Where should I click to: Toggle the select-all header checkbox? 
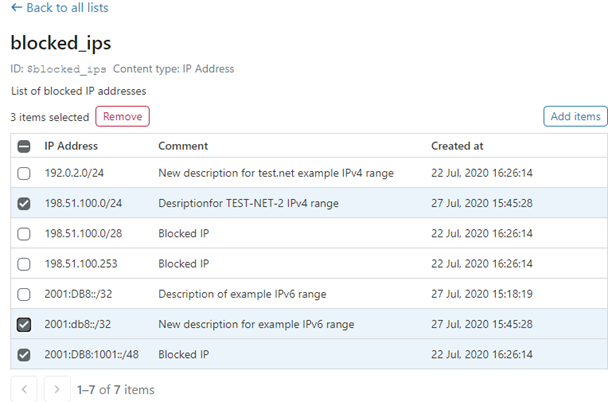[25, 146]
